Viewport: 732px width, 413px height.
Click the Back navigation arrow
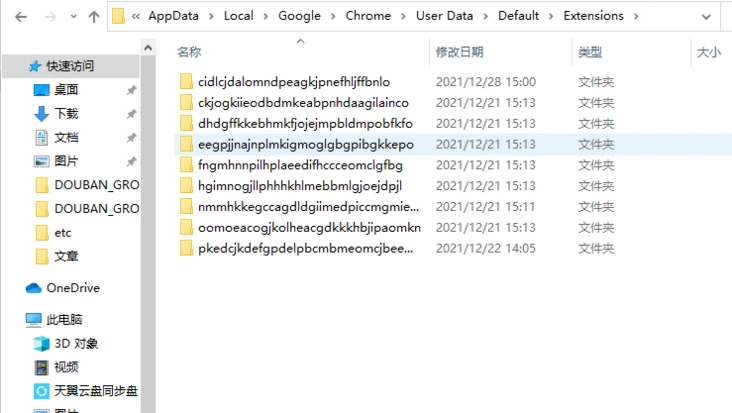pos(21,17)
